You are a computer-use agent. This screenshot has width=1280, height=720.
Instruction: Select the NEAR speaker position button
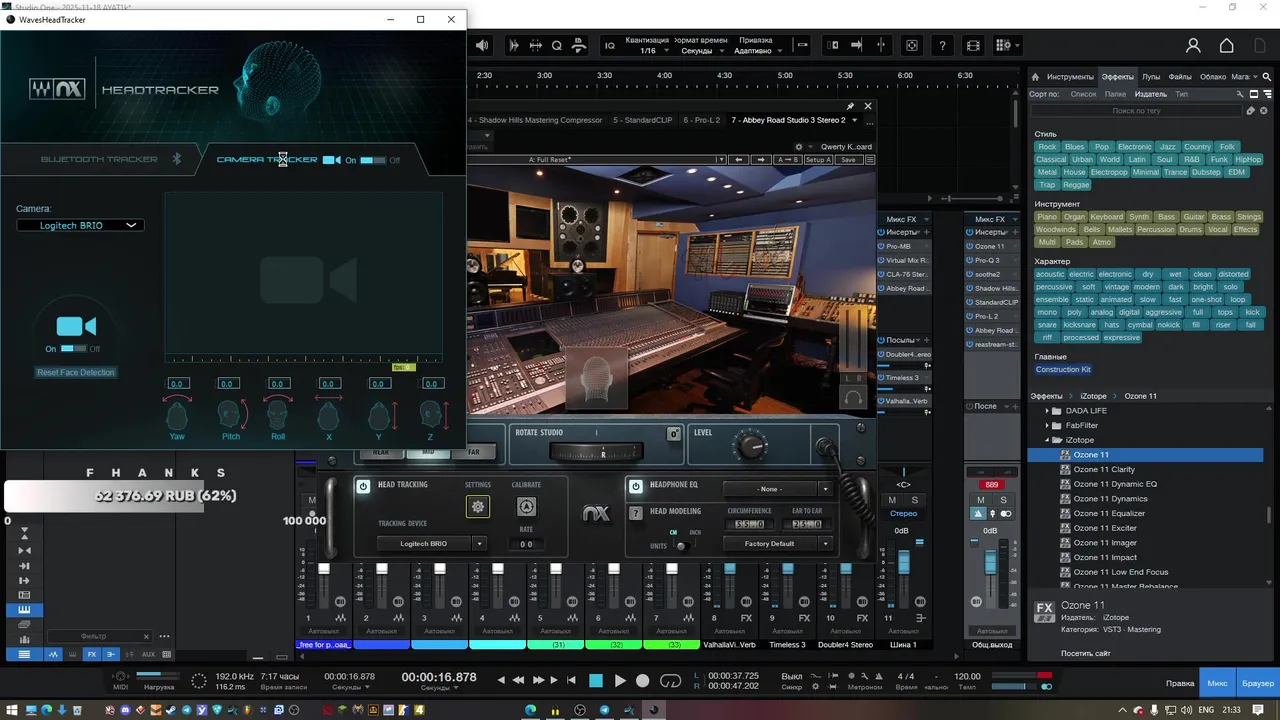coord(381,452)
